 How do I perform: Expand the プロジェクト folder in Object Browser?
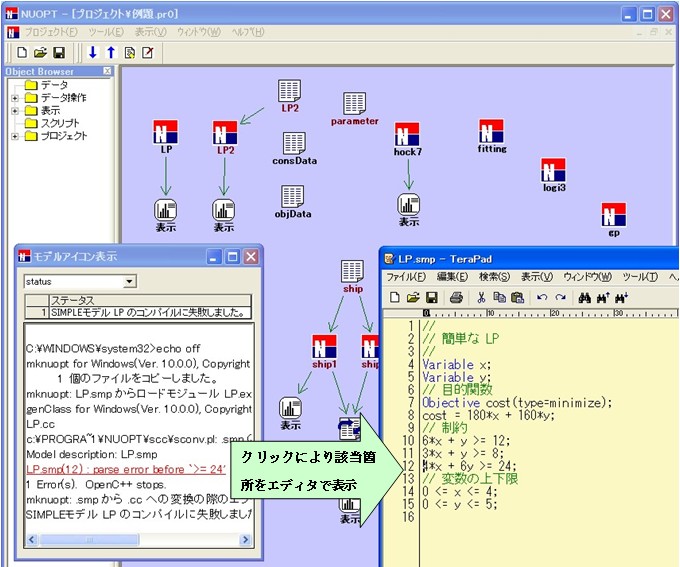tap(15, 136)
